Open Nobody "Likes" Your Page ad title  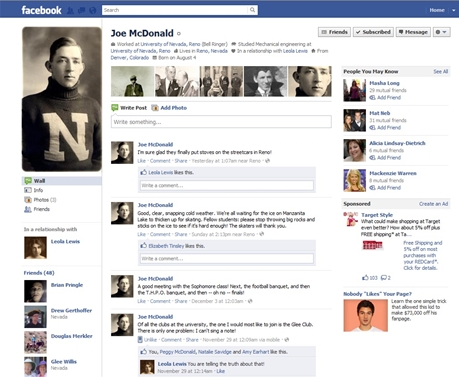(x=377, y=294)
